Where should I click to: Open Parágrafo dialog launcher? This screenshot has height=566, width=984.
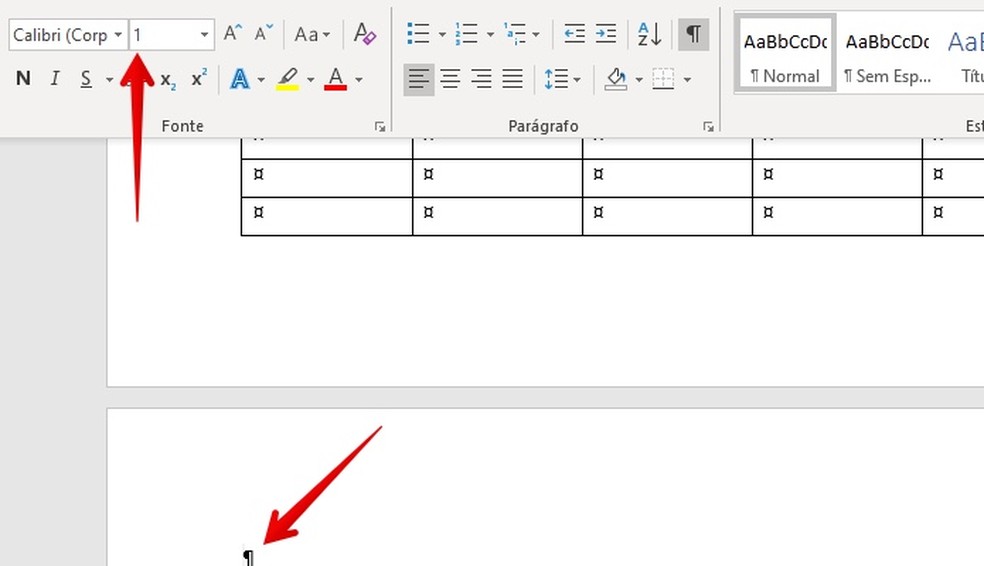coord(709,127)
